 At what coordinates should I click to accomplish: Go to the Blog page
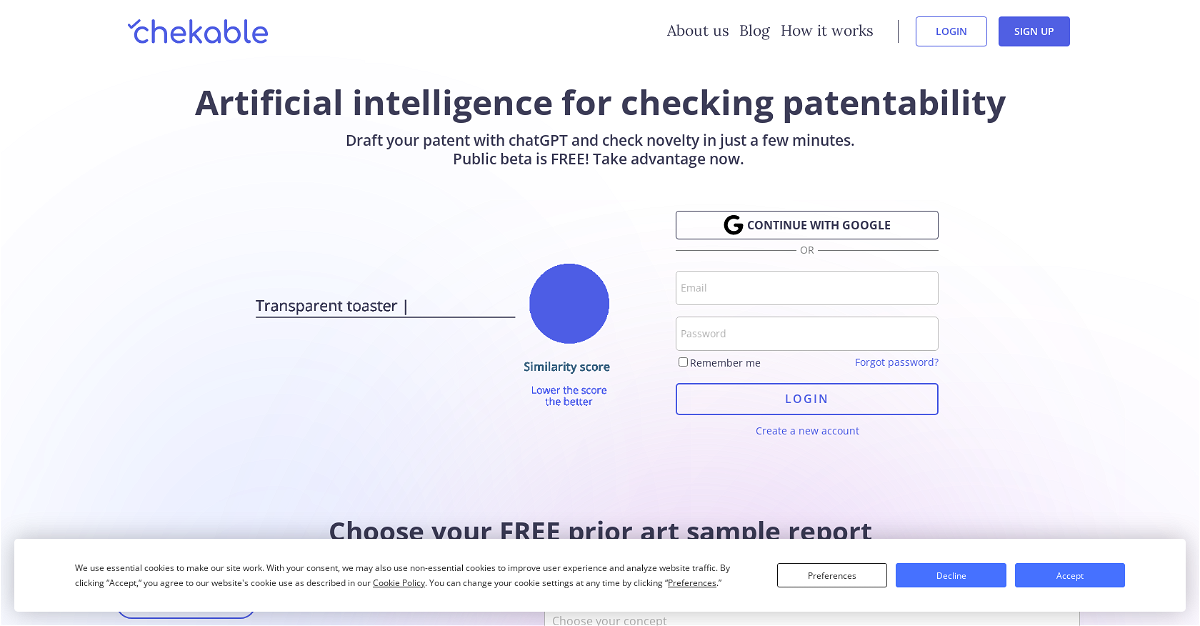754,31
